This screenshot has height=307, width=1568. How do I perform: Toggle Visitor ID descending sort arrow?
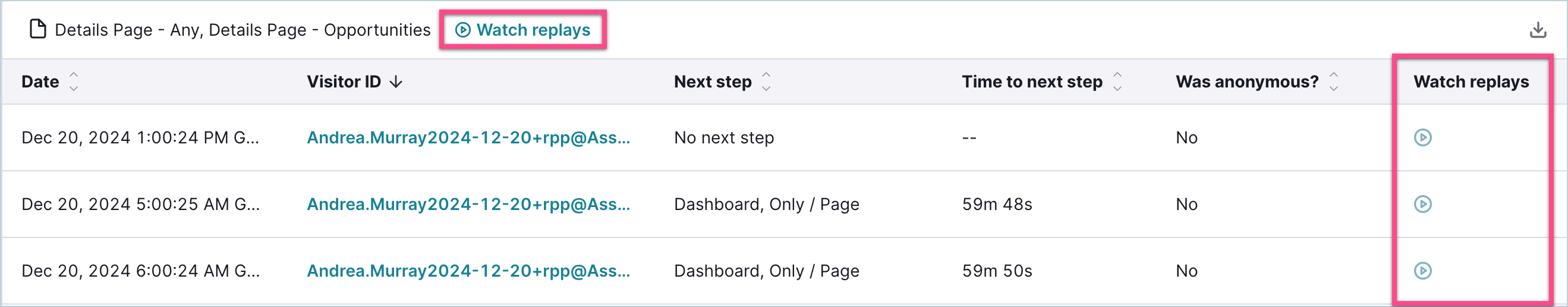point(396,82)
